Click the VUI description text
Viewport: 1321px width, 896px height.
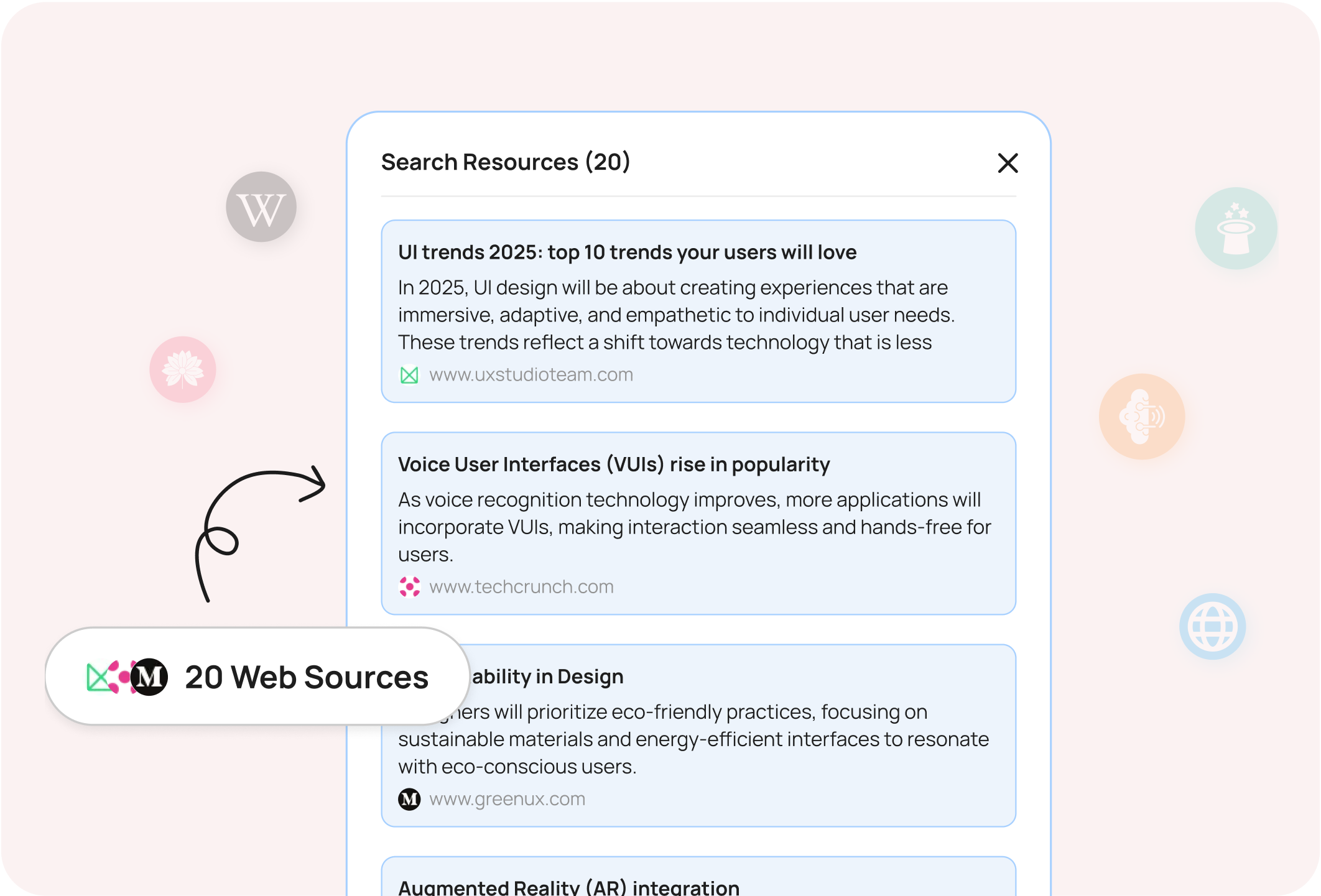(x=693, y=527)
